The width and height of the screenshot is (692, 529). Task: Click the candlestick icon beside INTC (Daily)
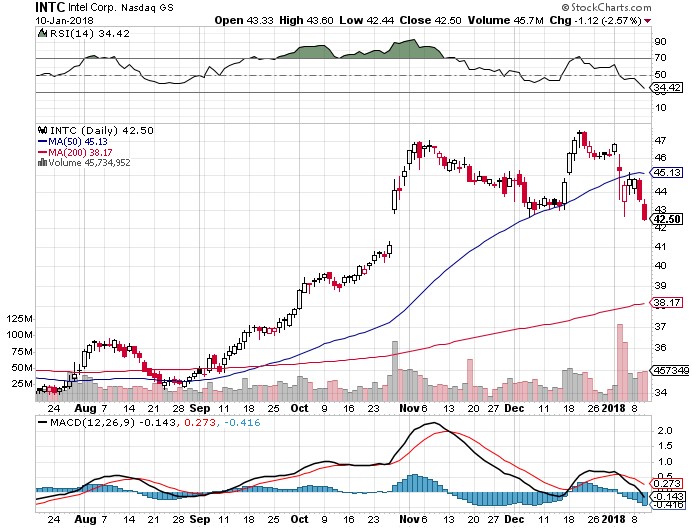point(42,130)
